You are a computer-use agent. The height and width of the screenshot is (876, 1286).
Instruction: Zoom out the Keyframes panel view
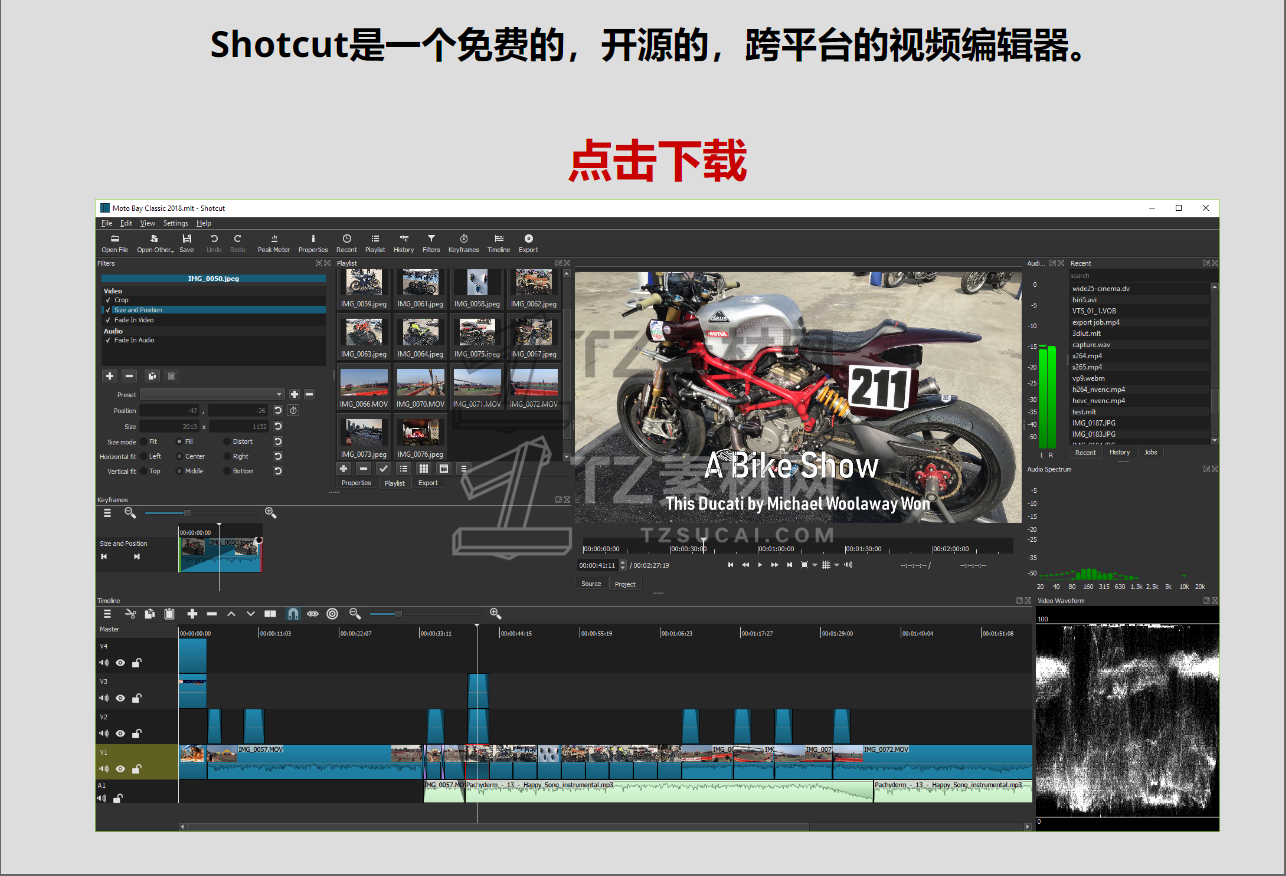click(130, 512)
